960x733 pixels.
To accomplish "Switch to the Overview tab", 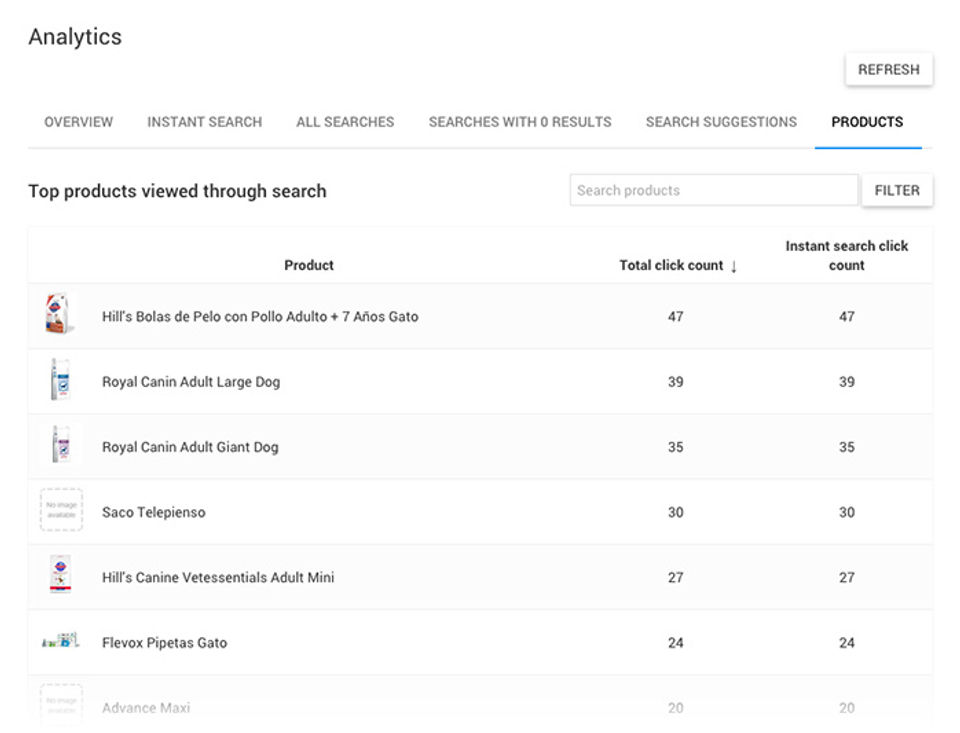I will tap(79, 122).
